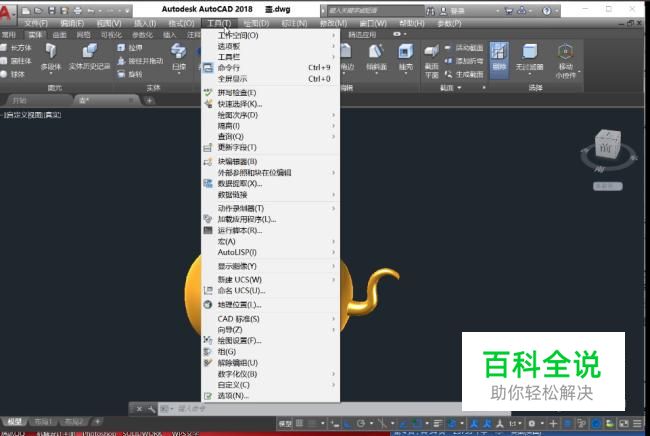Viewport: 650px width, 436px height.
Task: Click the 抽壳 shell tool icon
Action: tap(405, 51)
